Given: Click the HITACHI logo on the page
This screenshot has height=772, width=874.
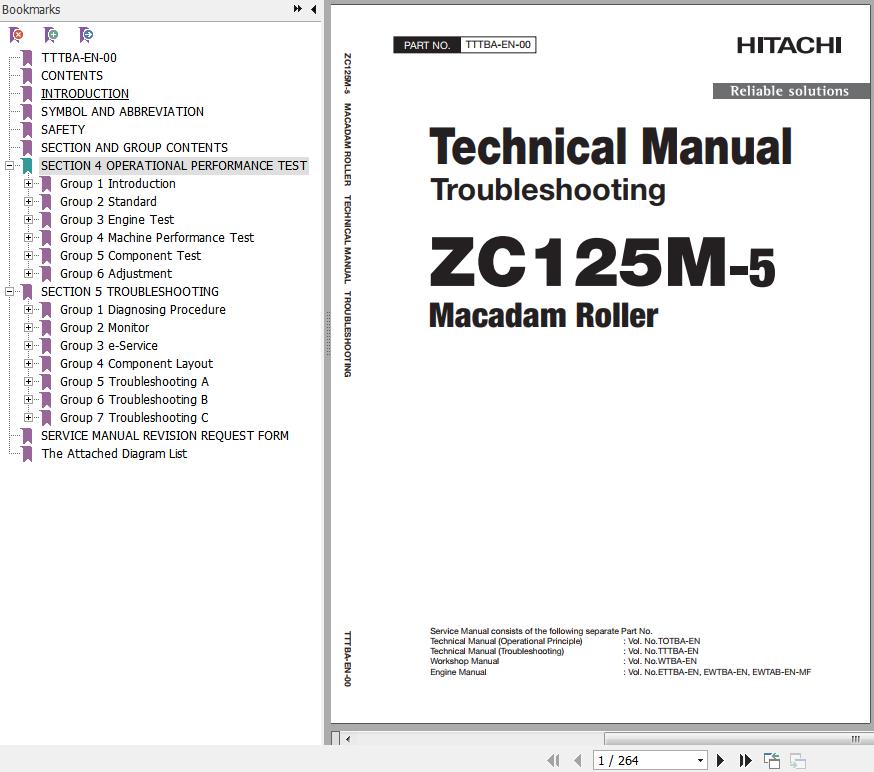Looking at the screenshot, I should pos(789,45).
